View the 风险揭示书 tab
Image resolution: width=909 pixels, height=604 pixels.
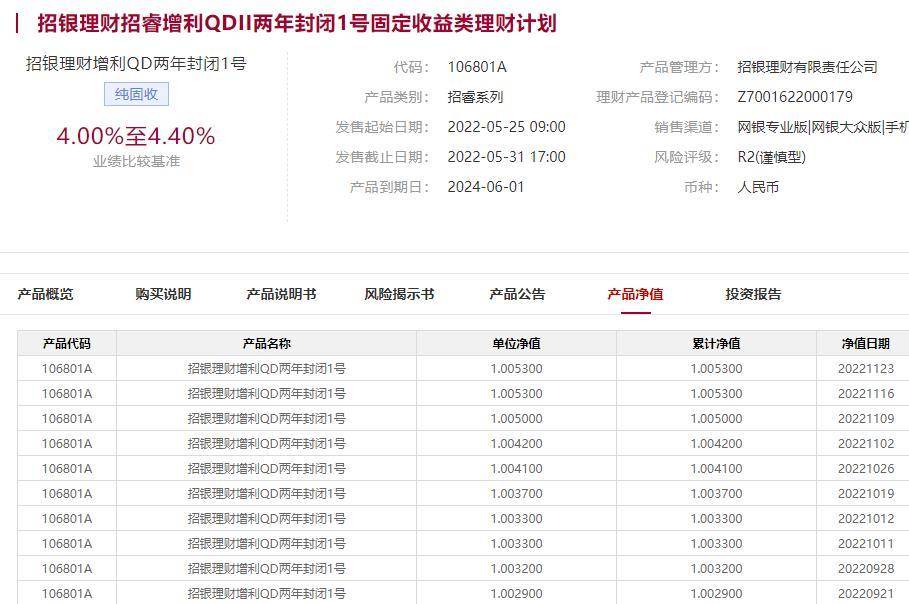tap(400, 294)
